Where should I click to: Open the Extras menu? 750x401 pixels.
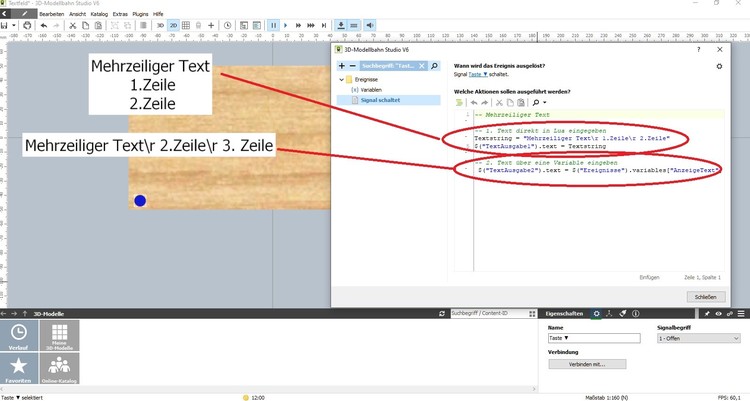[x=120, y=14]
